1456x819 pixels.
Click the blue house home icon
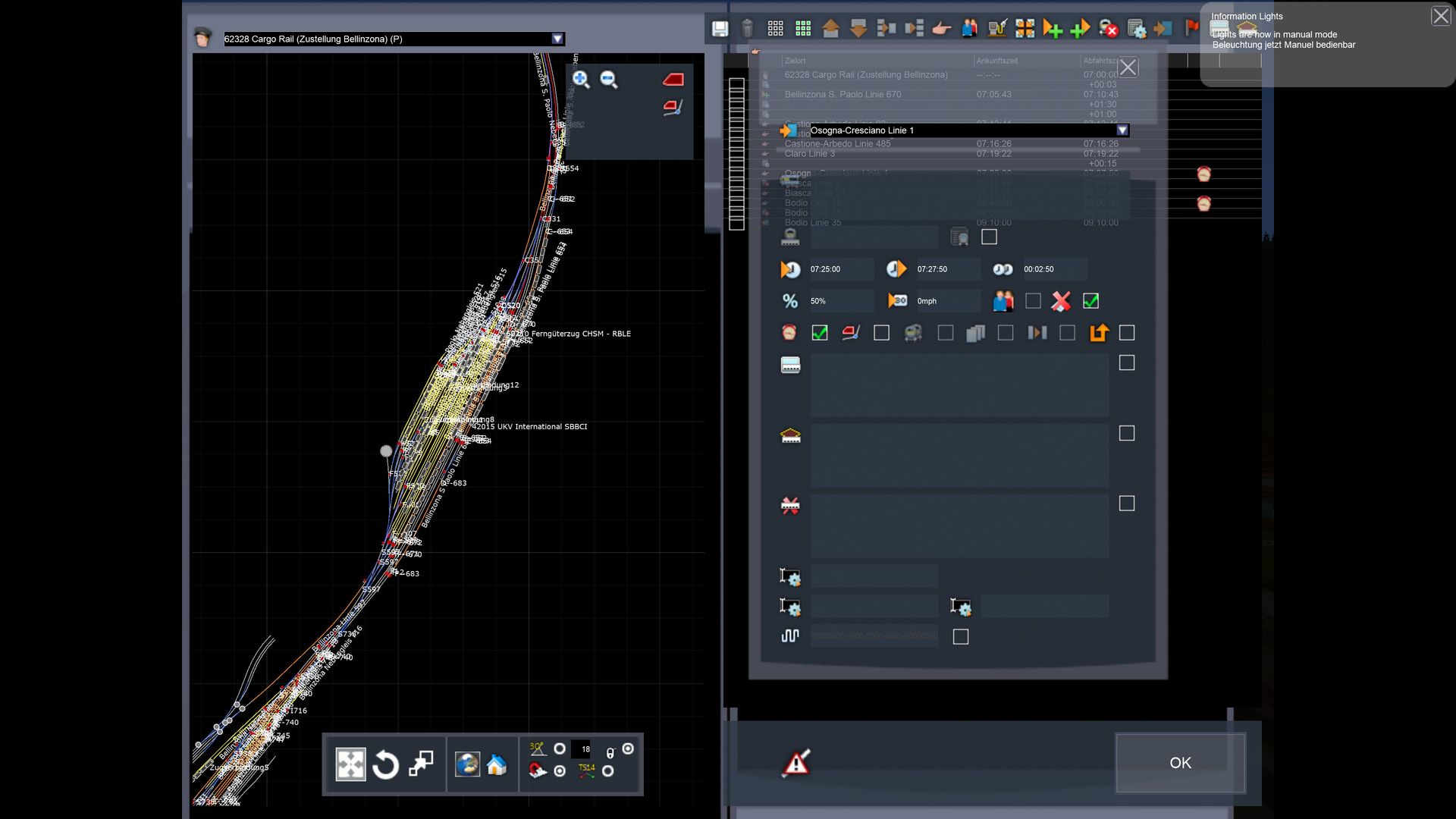click(x=497, y=764)
